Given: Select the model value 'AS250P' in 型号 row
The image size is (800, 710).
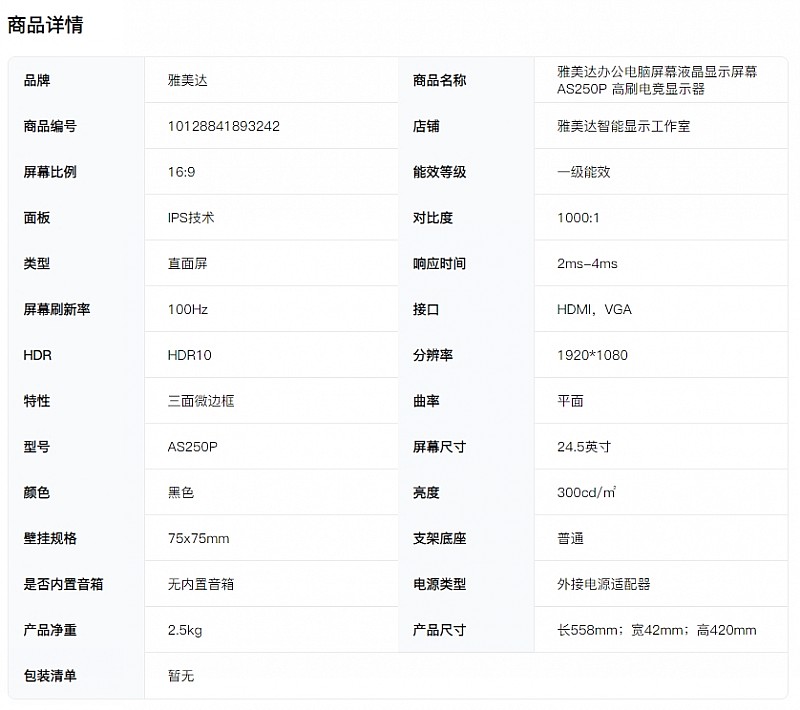Looking at the screenshot, I should pos(193,447).
